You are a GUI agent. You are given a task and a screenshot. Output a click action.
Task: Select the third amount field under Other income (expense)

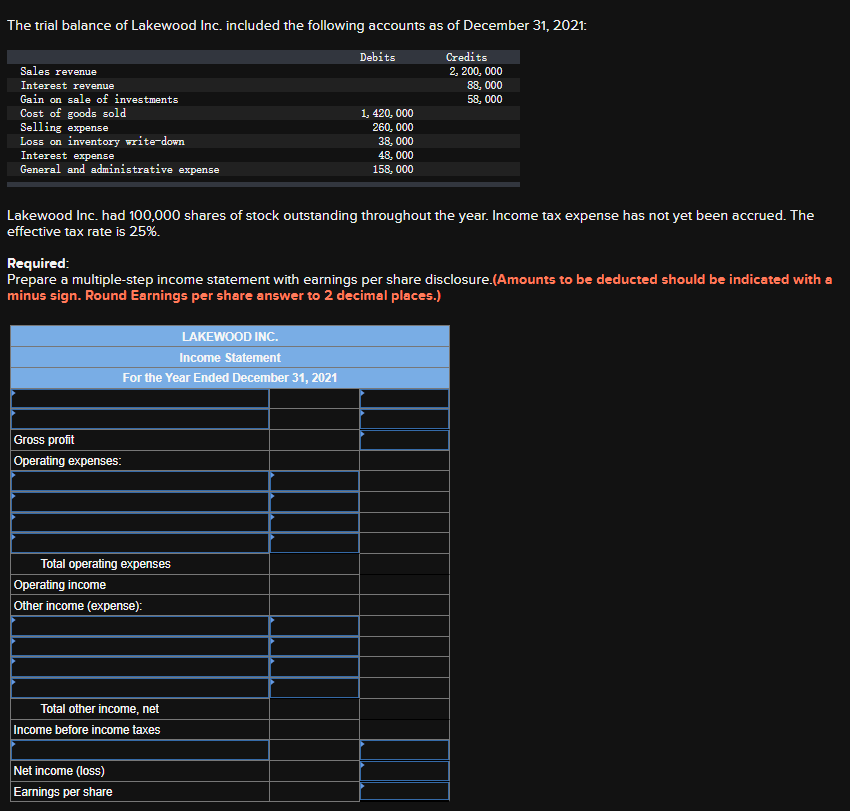point(314,667)
